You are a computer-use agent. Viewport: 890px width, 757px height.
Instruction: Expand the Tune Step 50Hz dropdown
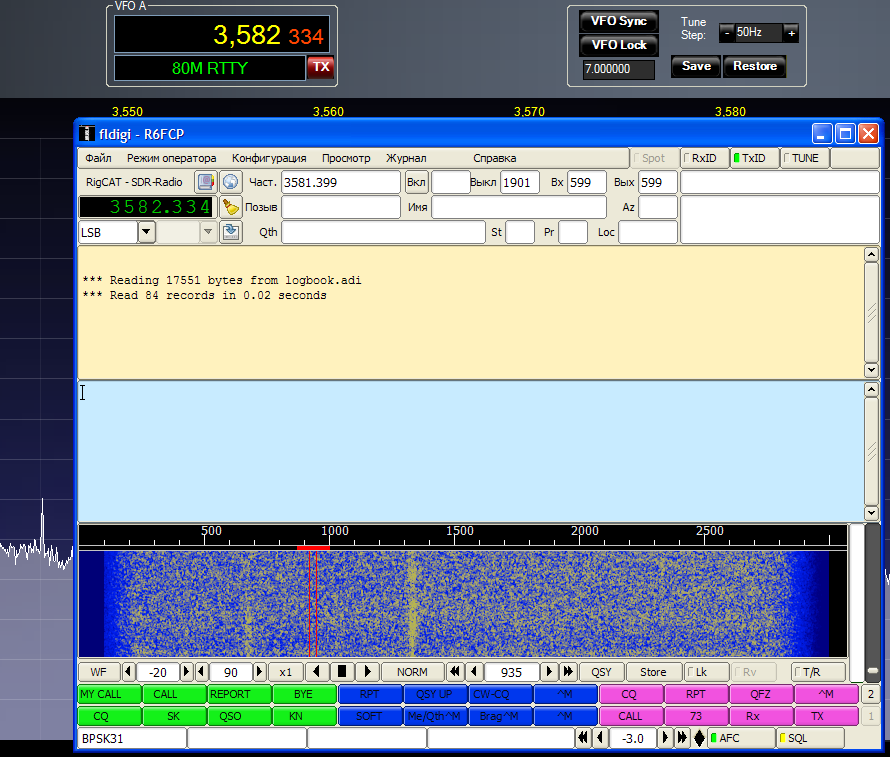pos(757,33)
